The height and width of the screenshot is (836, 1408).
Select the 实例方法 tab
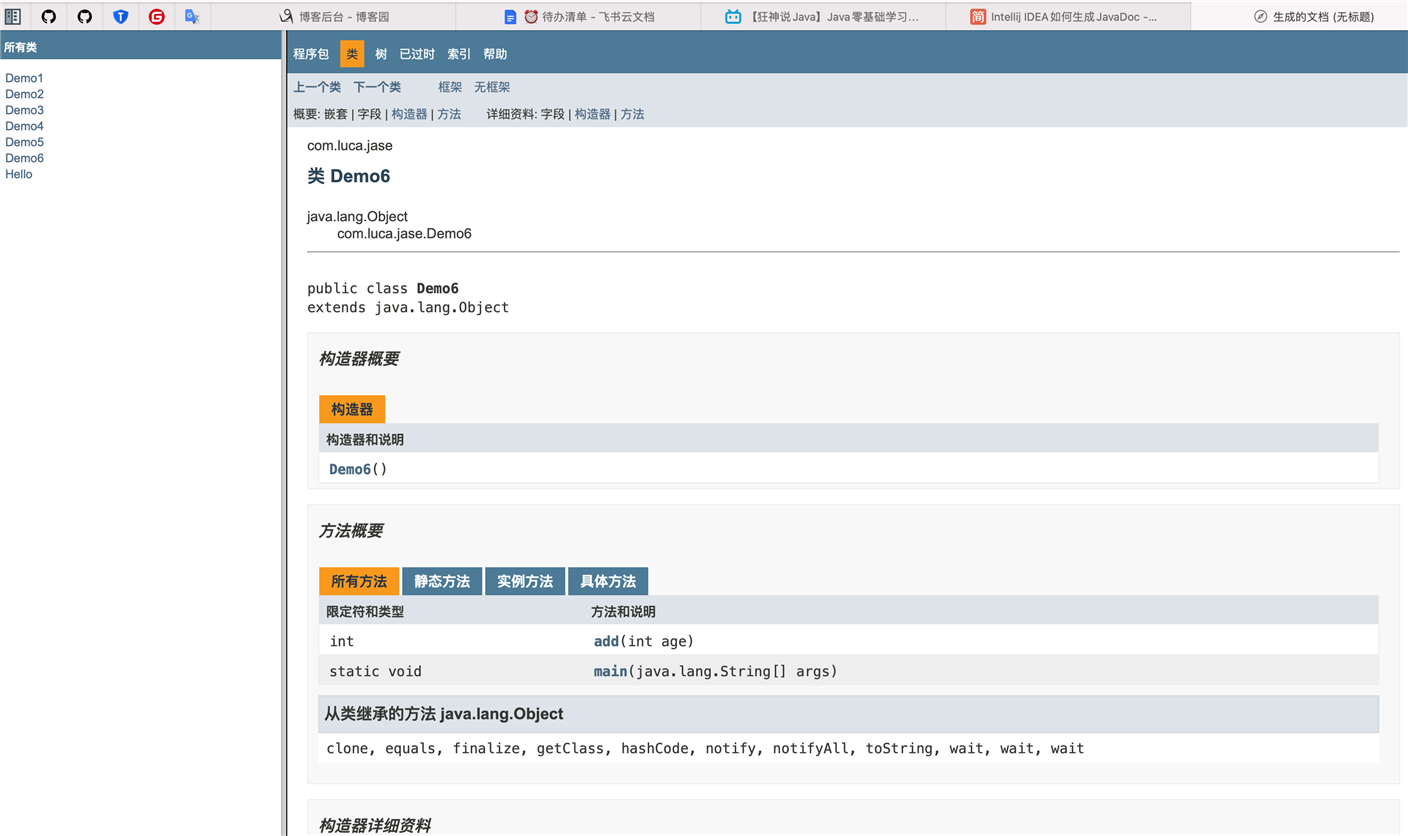pos(525,581)
